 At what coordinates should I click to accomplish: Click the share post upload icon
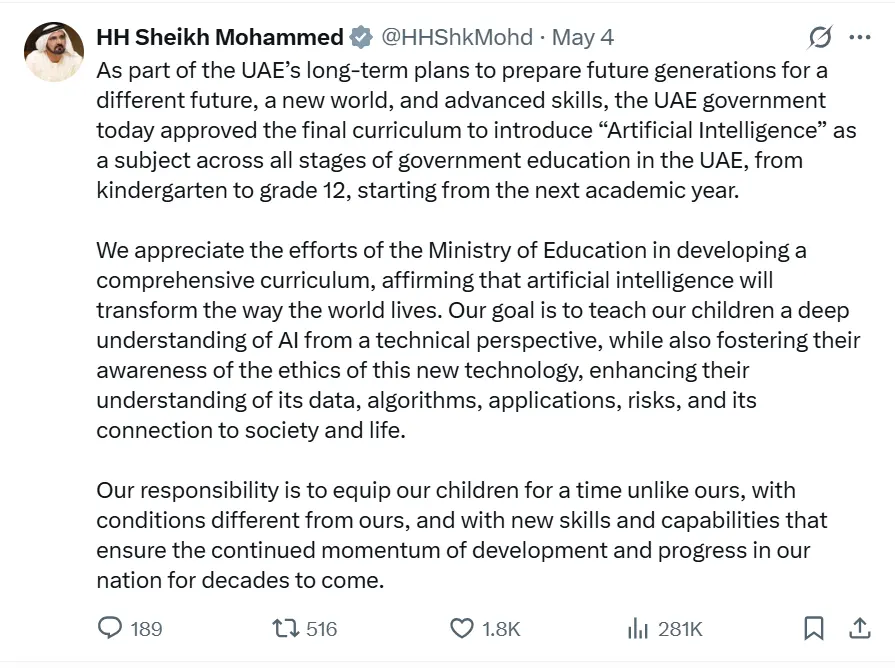pos(859,628)
